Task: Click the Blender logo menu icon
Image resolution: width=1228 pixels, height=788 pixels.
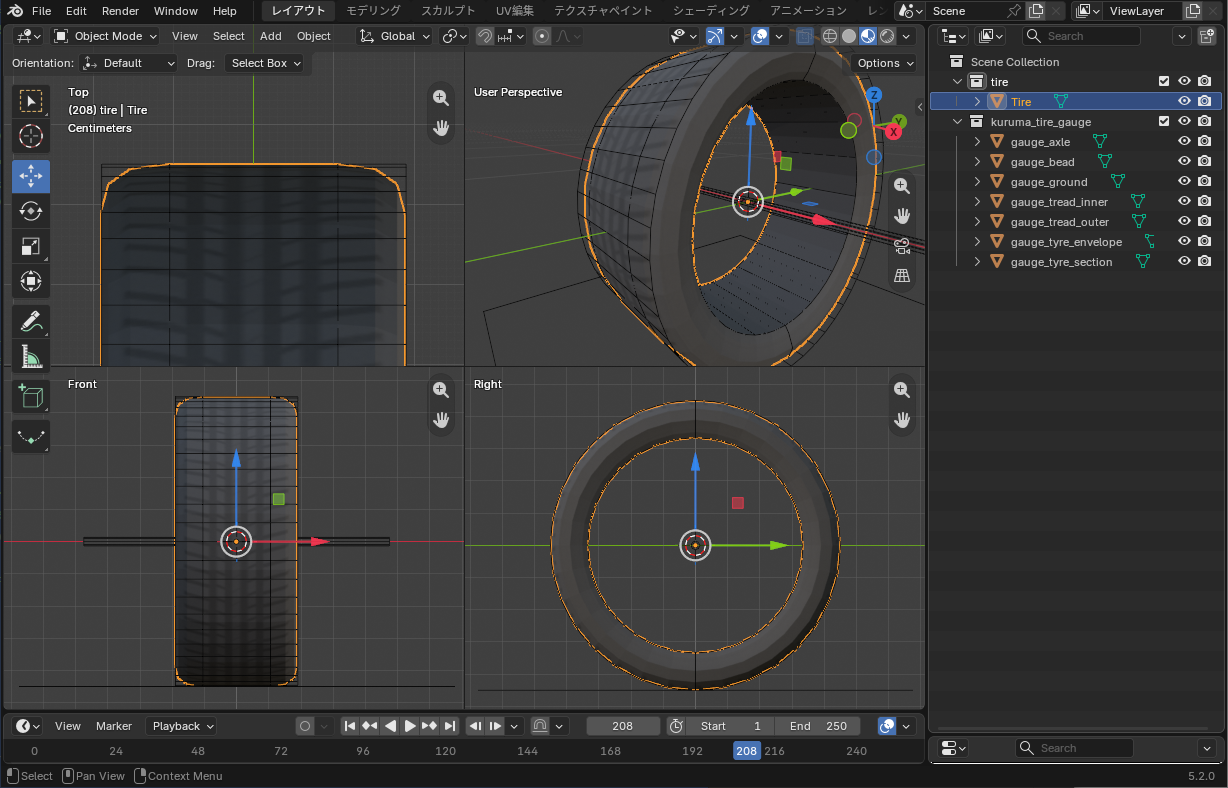Action: (x=14, y=11)
